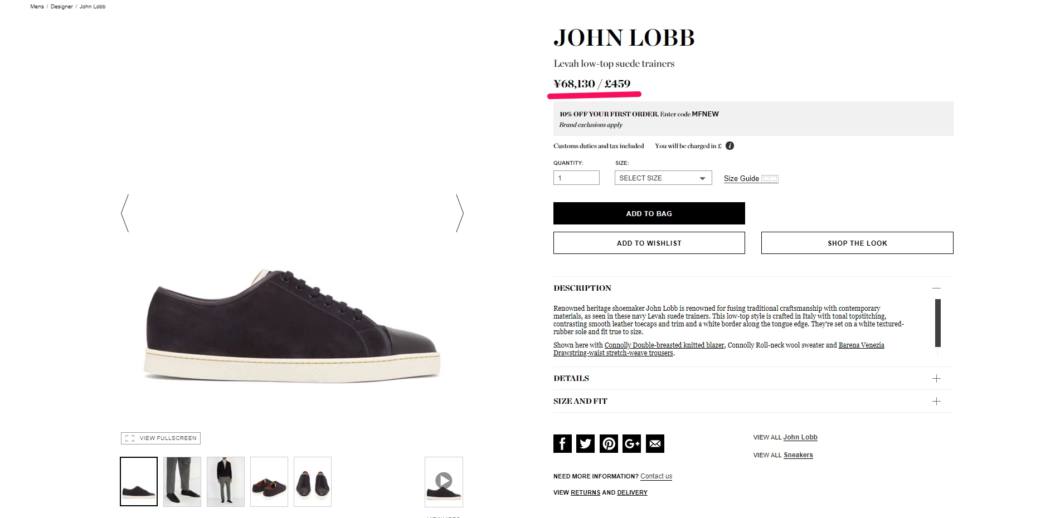Screen dimensions: 1060x518
Task: Collapse the Description section
Action: point(936,288)
